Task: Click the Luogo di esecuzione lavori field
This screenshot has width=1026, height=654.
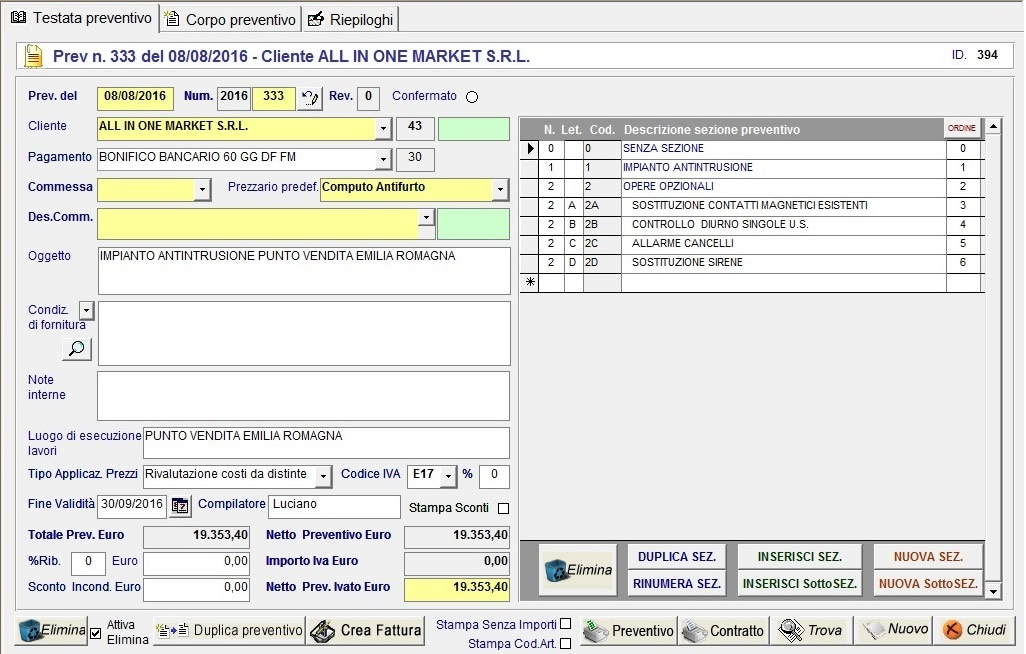Action: [326, 443]
